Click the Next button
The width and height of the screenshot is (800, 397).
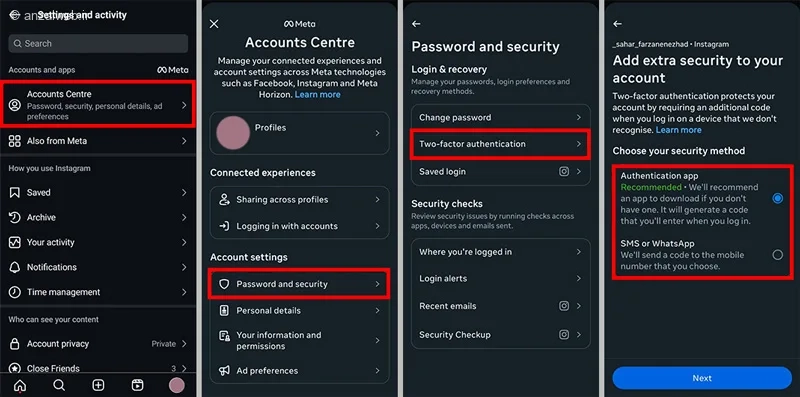[702, 378]
